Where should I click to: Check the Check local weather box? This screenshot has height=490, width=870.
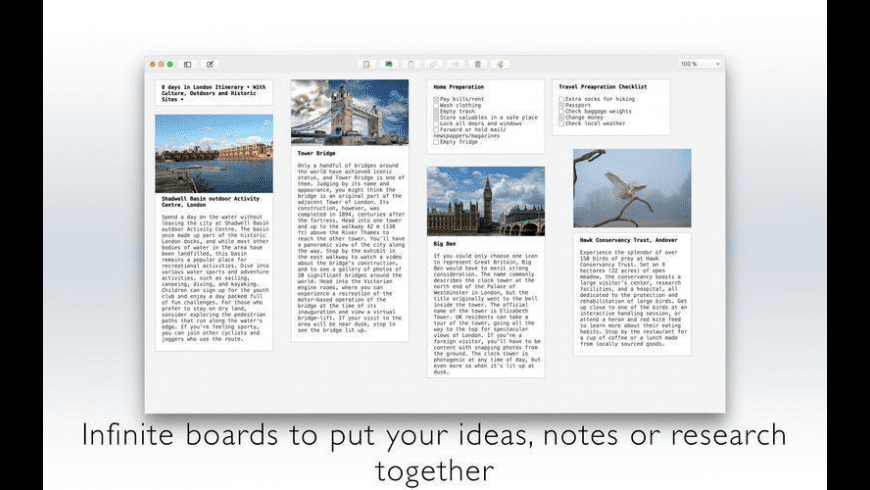[x=562, y=124]
